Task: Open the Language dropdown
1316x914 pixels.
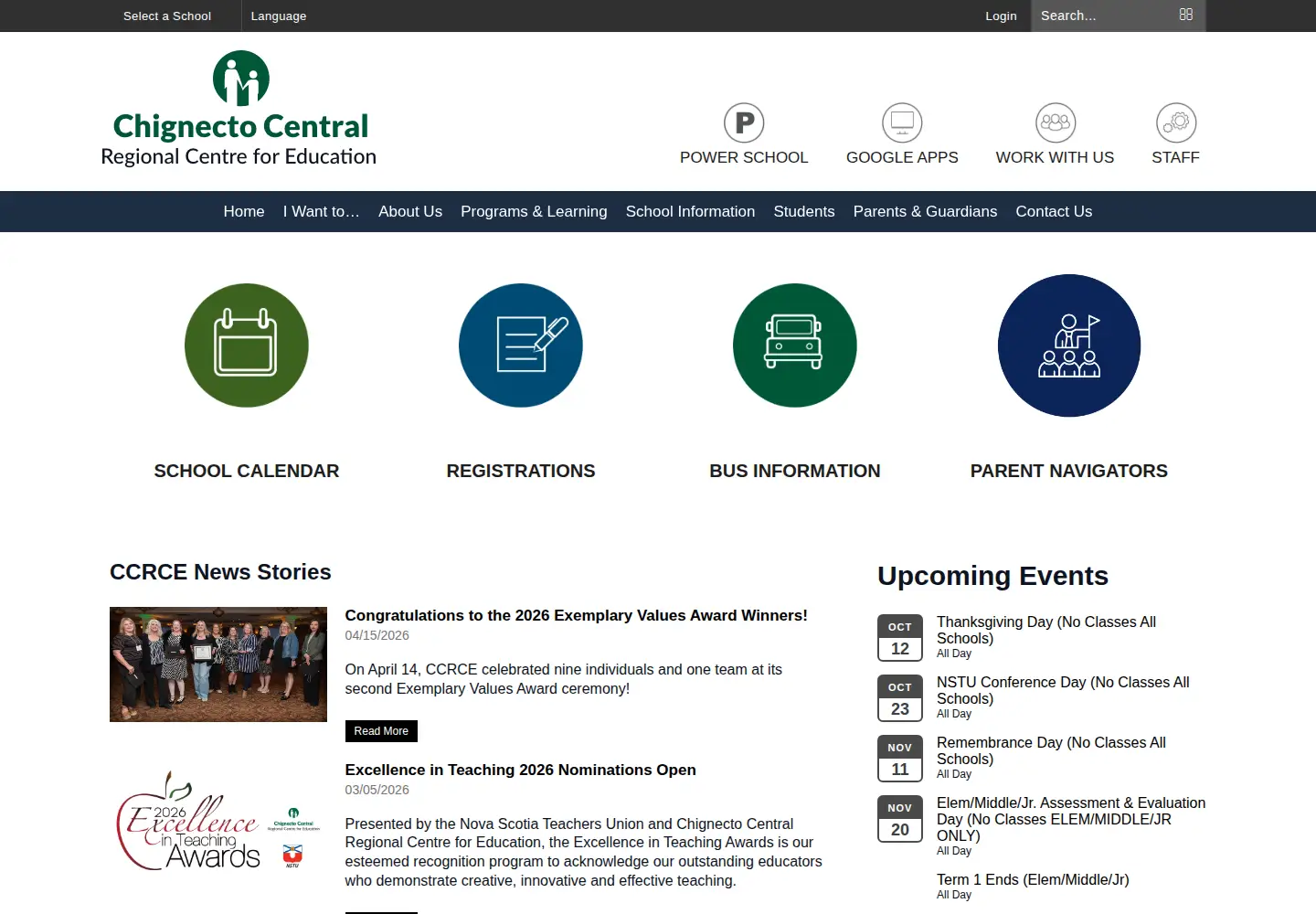Action: [279, 16]
